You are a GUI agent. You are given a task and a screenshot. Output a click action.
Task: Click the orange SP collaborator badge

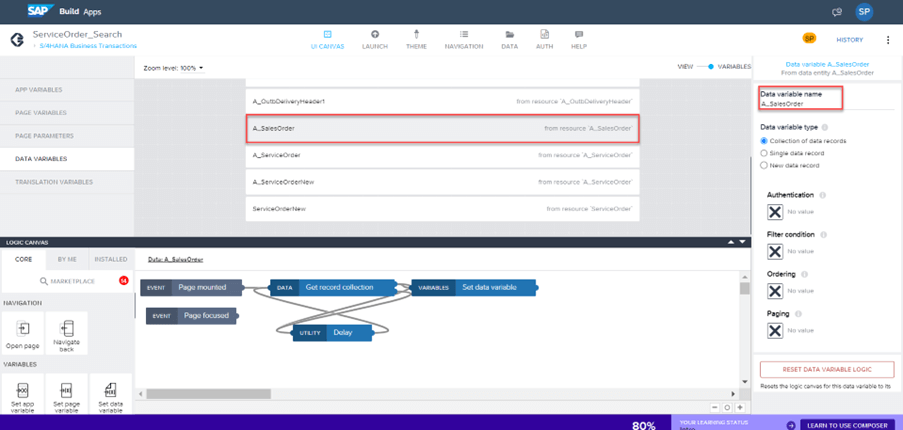pyautogui.click(x=809, y=39)
